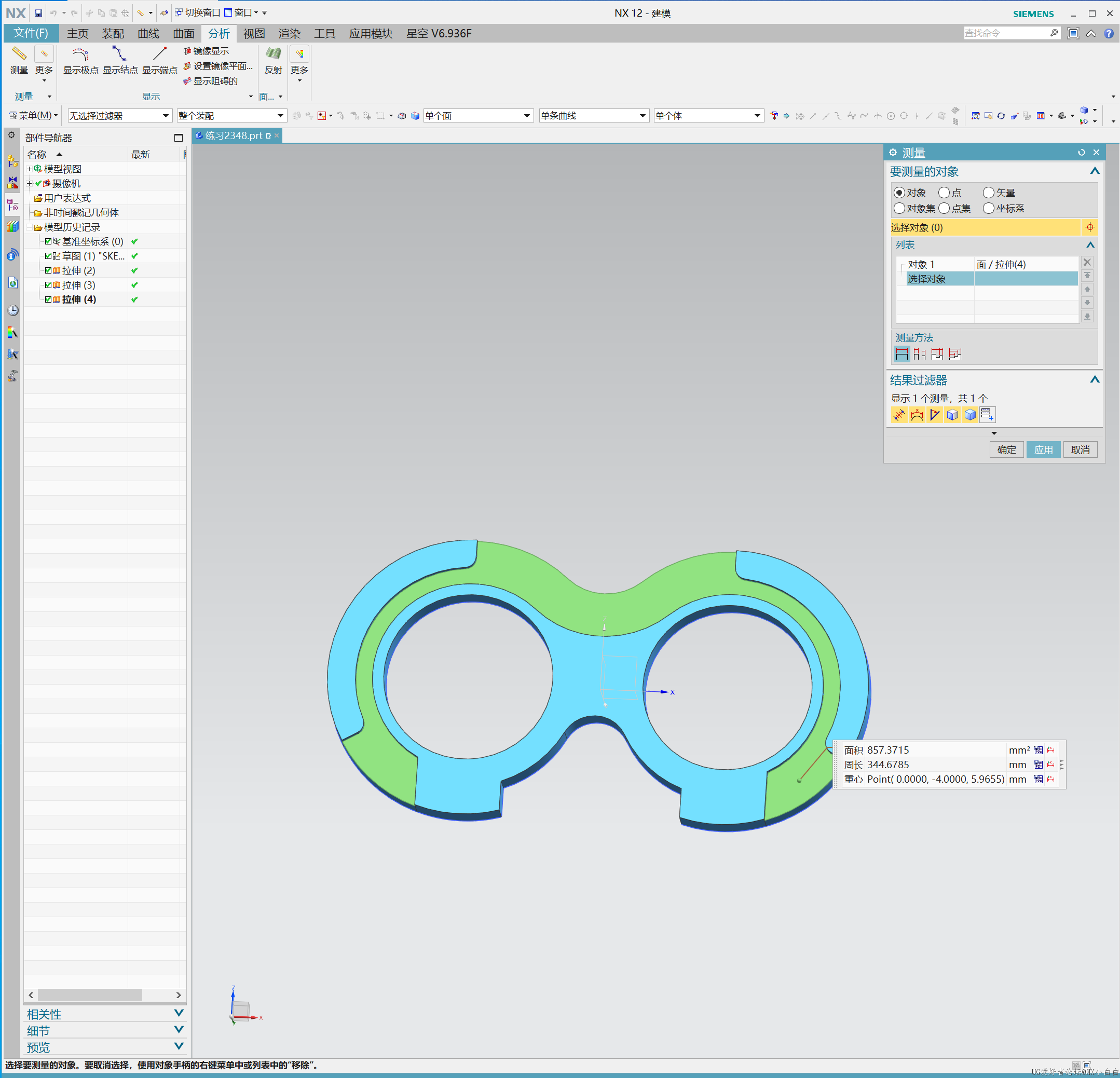Select the 点 radio button
The width and height of the screenshot is (1120, 1078).
pos(944,193)
